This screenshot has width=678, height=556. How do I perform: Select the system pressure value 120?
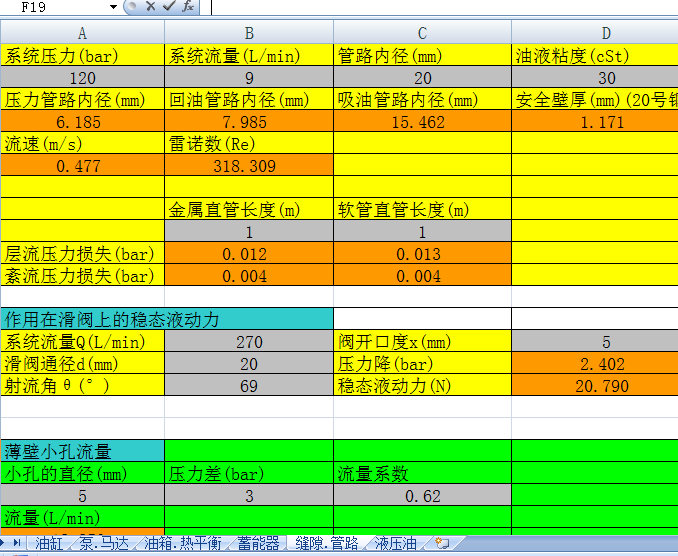tap(83, 77)
